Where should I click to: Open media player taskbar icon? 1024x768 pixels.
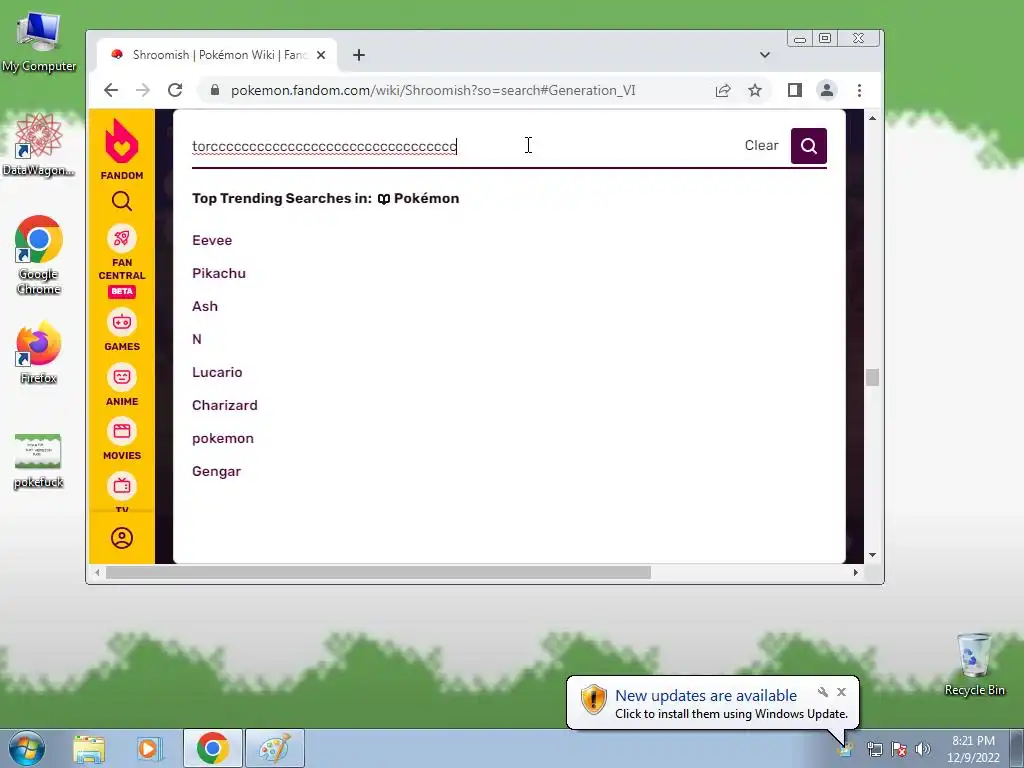pyautogui.click(x=149, y=748)
